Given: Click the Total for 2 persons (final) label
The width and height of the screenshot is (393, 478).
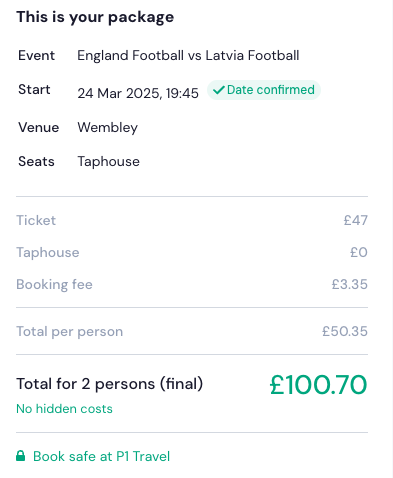Looking at the screenshot, I should 110,384.
